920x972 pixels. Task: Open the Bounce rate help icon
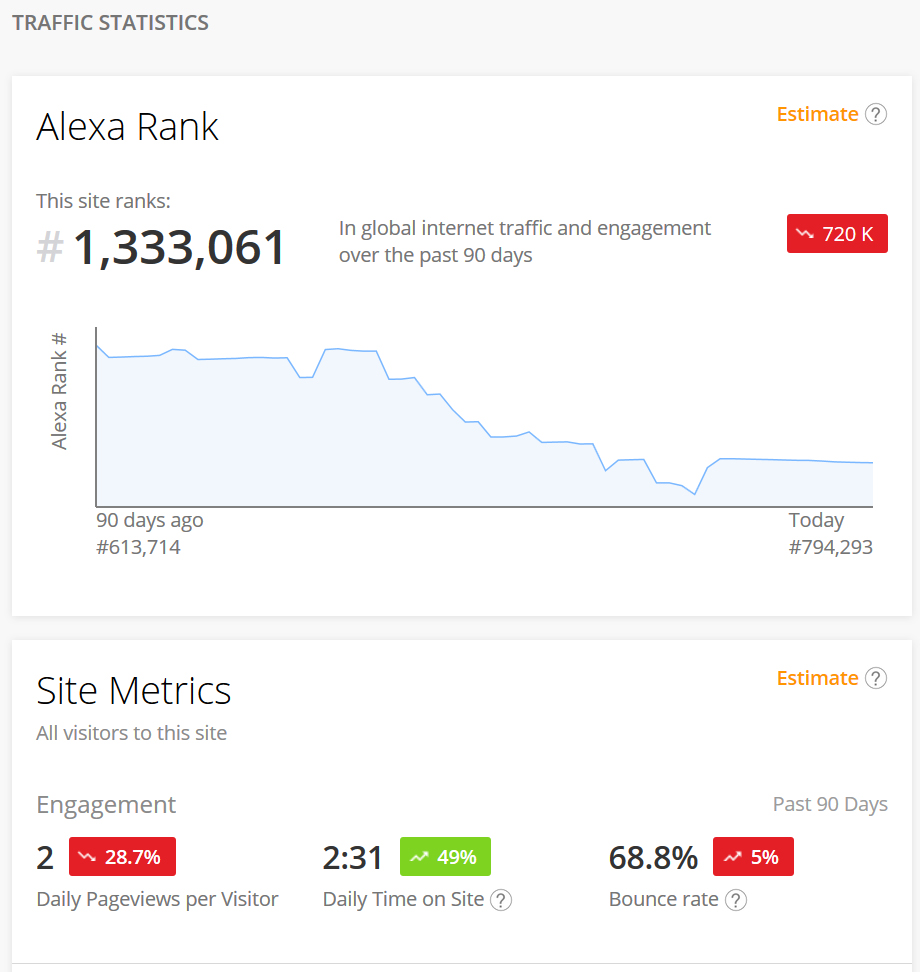tap(736, 900)
